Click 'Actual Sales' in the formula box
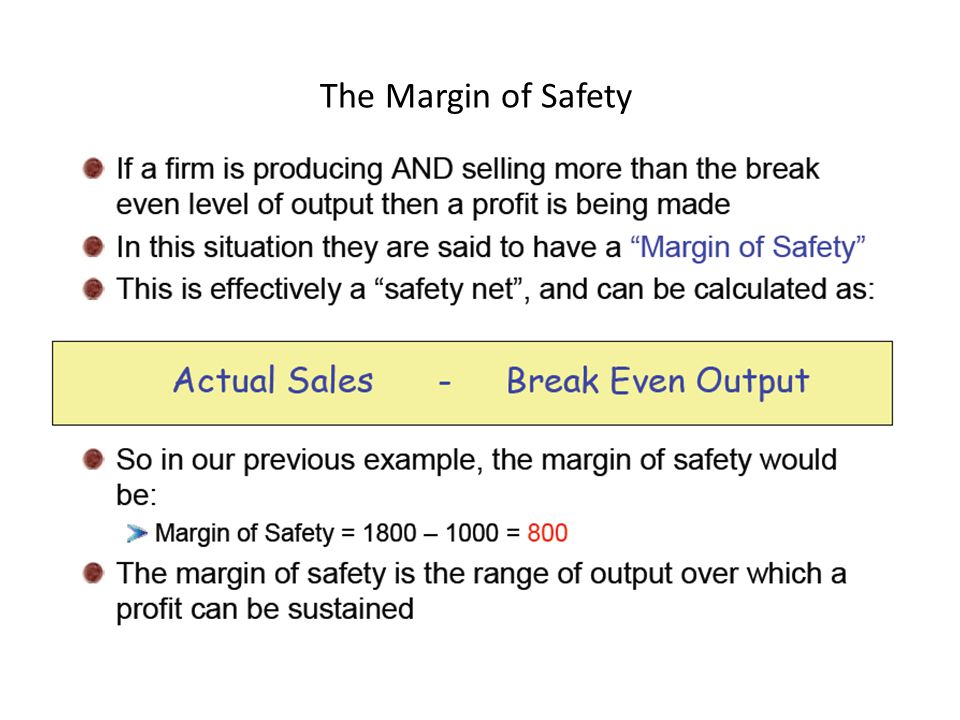This screenshot has height=720, width=960. [x=273, y=380]
